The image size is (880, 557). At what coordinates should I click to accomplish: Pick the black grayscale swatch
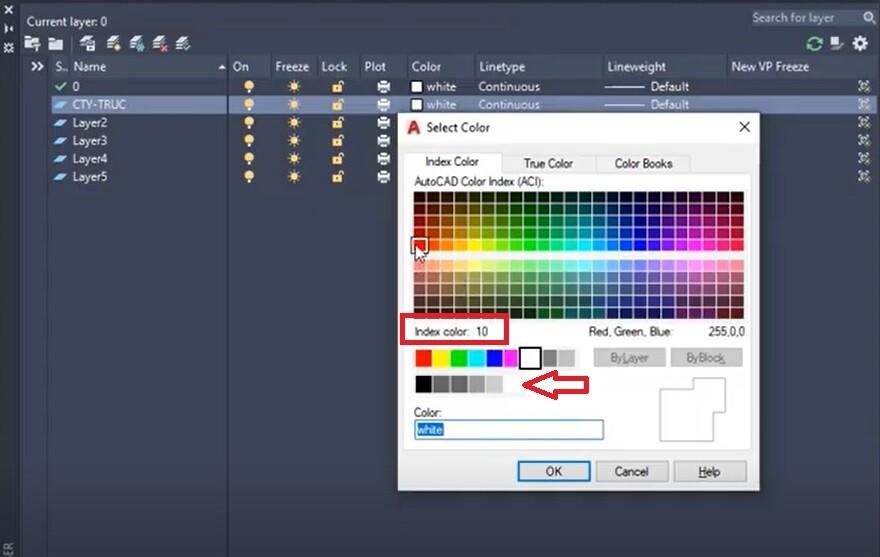[424, 384]
